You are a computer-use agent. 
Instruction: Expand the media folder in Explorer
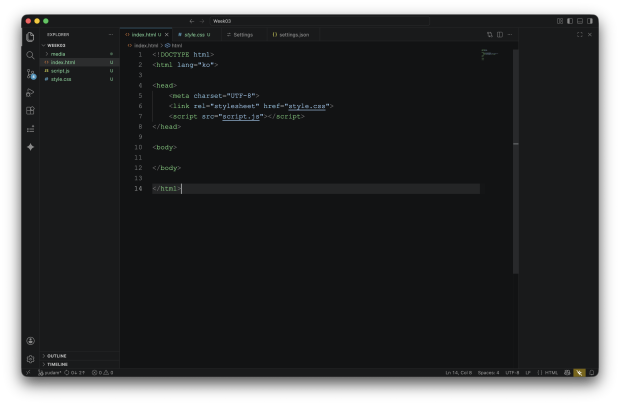58,53
